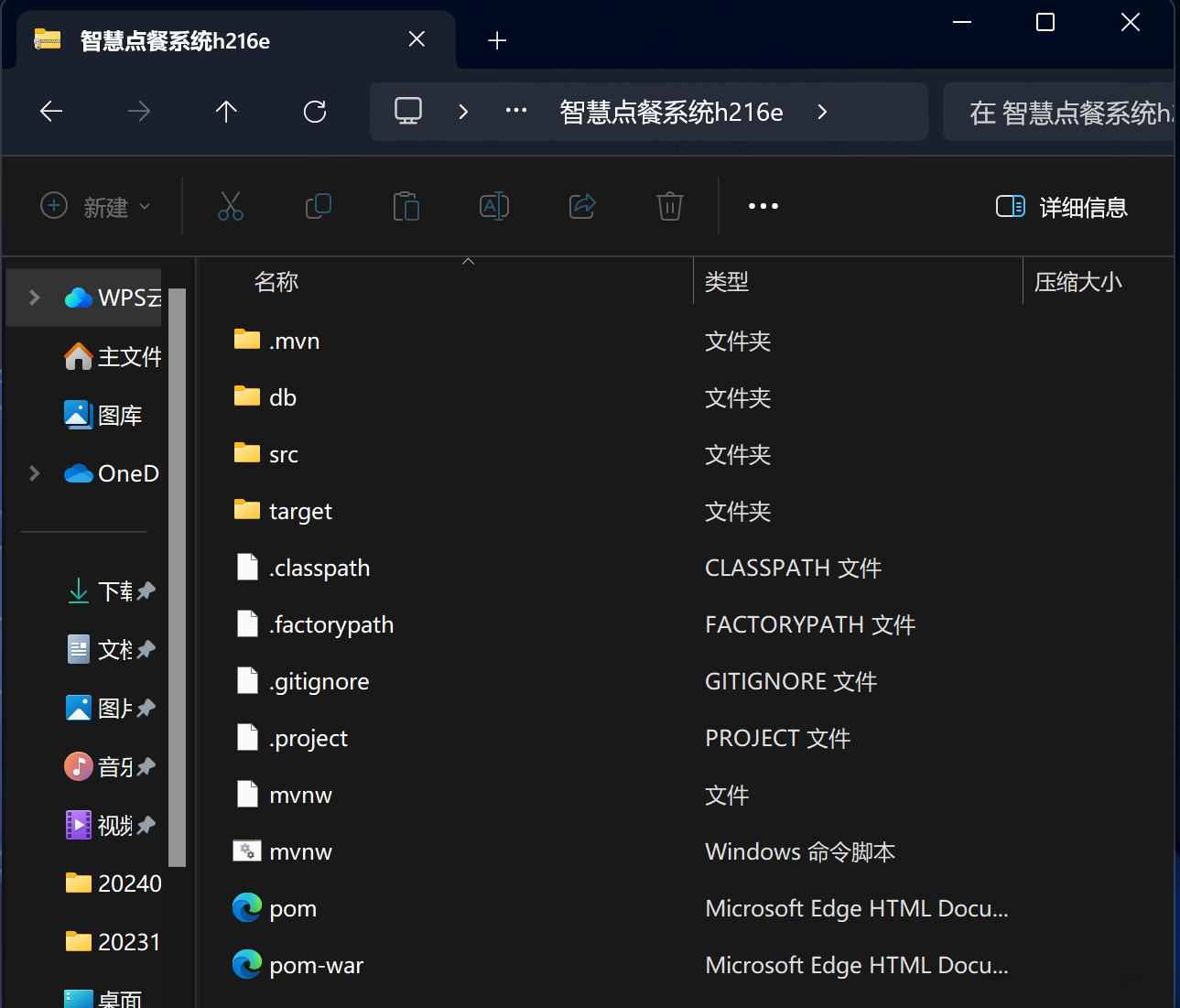
Task: Open the pinned Downloads folder in sidebar
Action: point(110,591)
